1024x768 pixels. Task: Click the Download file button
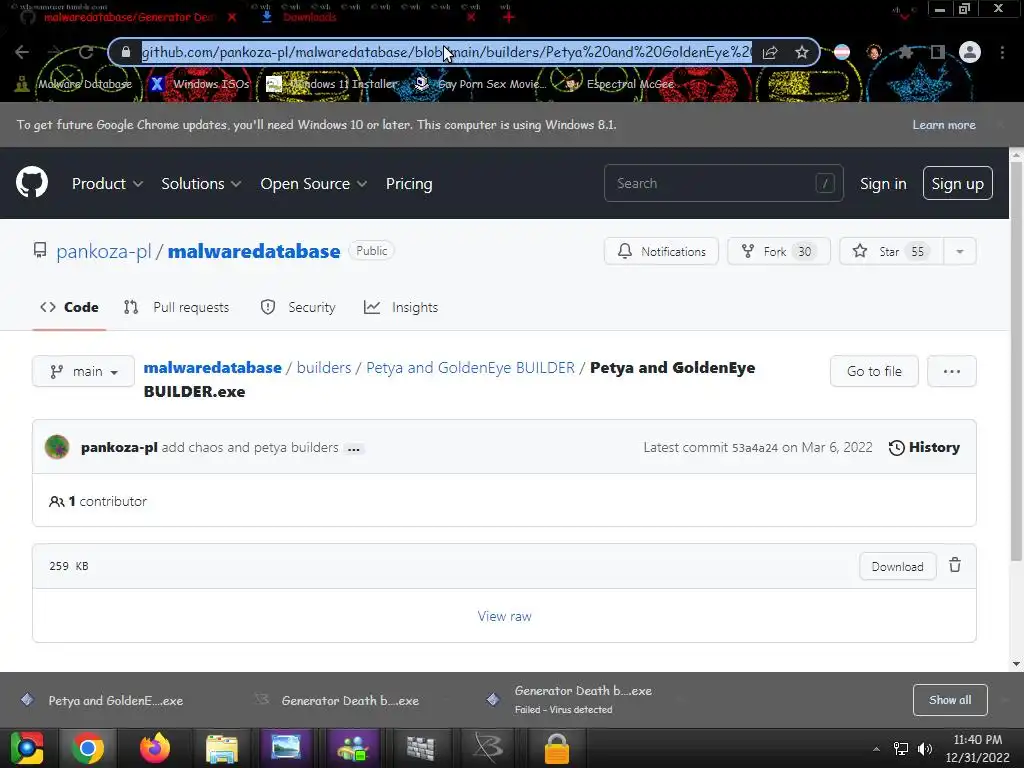(897, 567)
